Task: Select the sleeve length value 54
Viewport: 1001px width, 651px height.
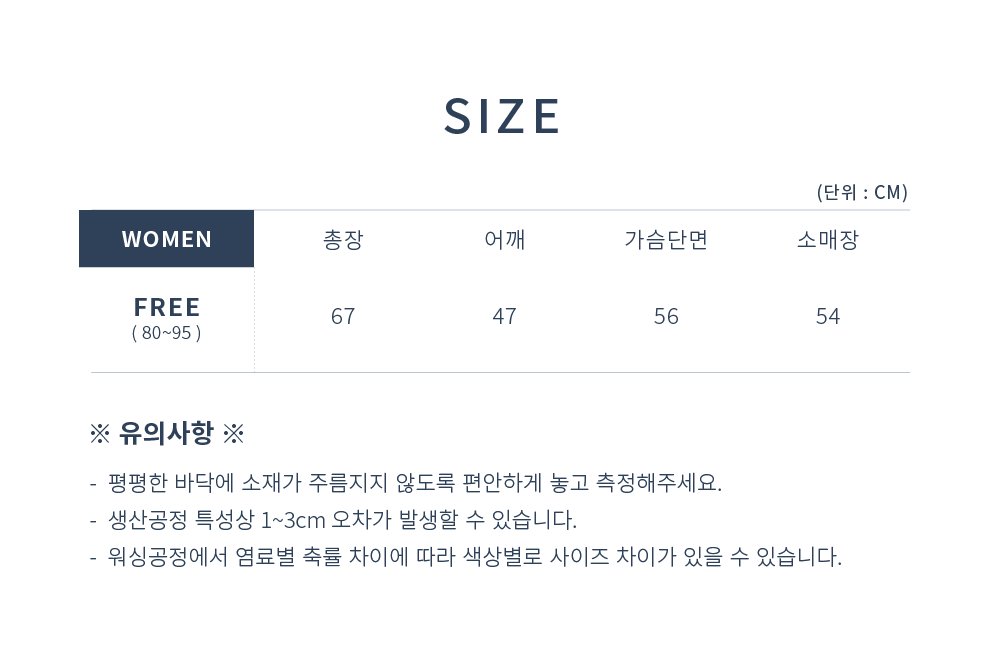Action: tap(828, 316)
